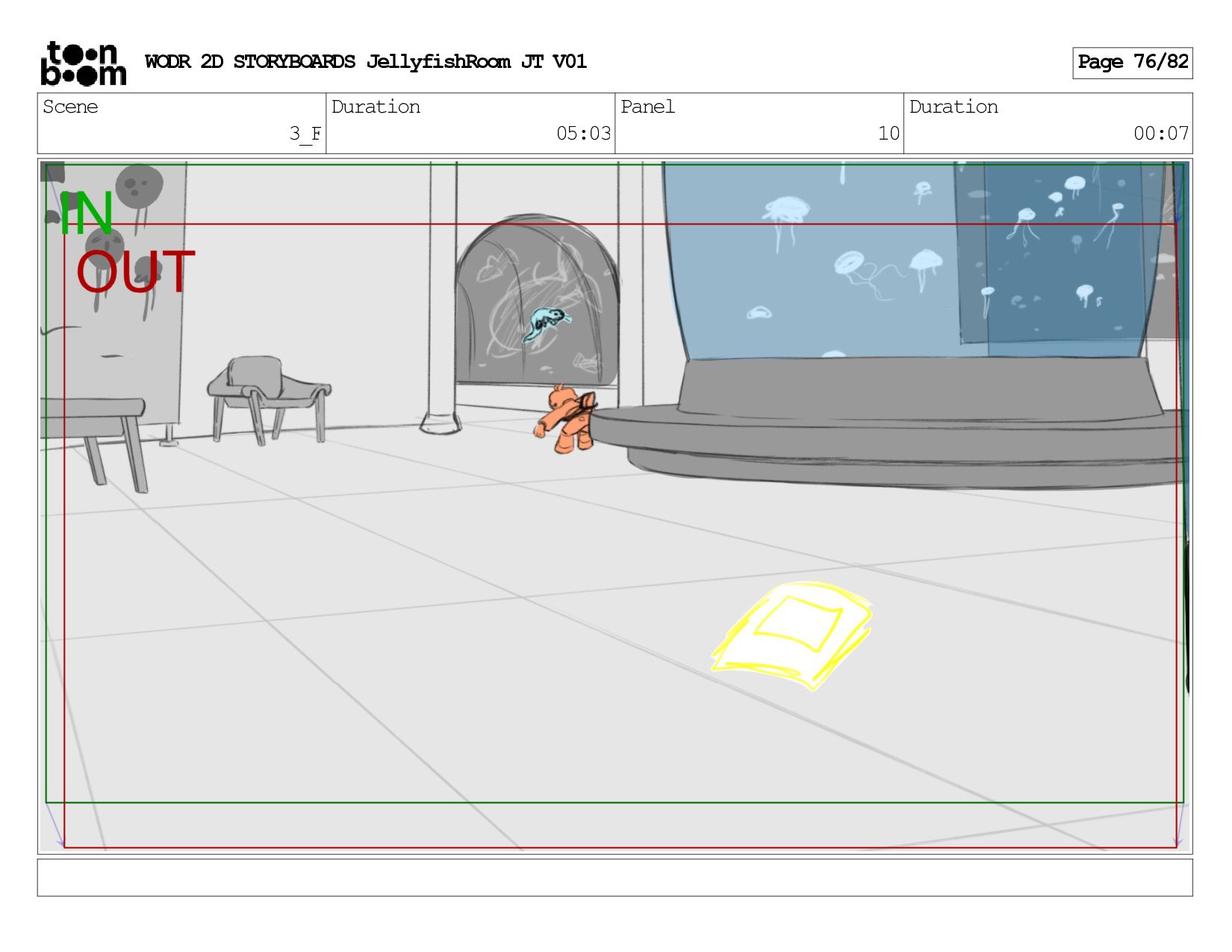1232x952 pixels.
Task: Click the yellow sketched paper on the floor
Action: 792,635
